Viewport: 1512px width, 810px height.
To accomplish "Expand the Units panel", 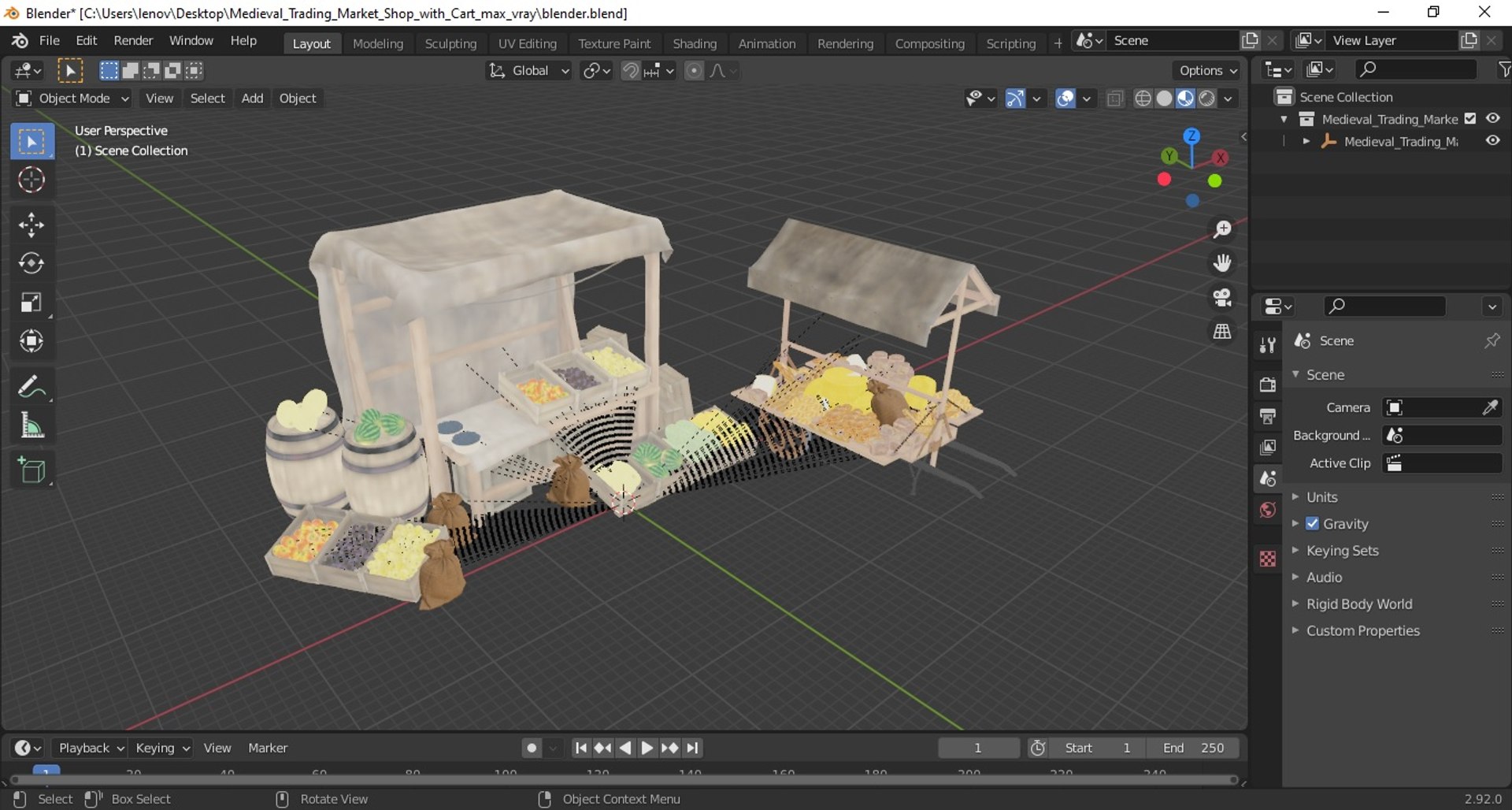I will click(1321, 497).
